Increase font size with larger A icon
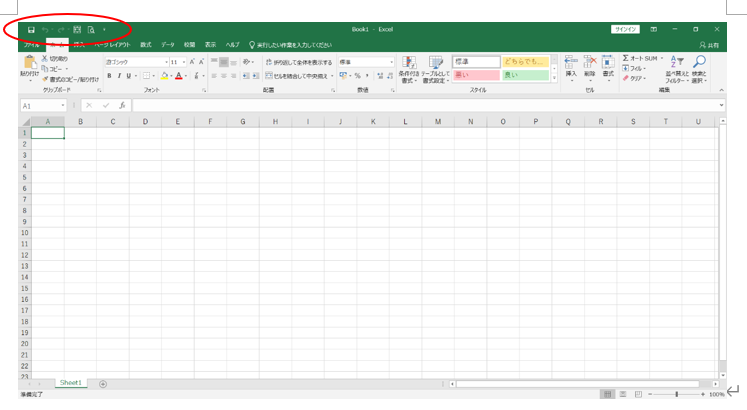 coord(192,62)
